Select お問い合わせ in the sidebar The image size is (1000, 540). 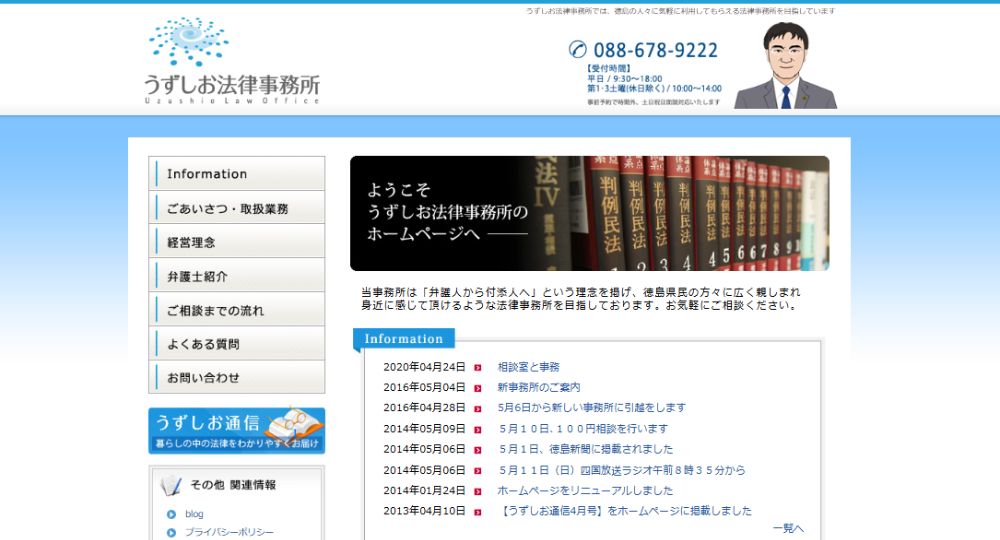pos(237,378)
